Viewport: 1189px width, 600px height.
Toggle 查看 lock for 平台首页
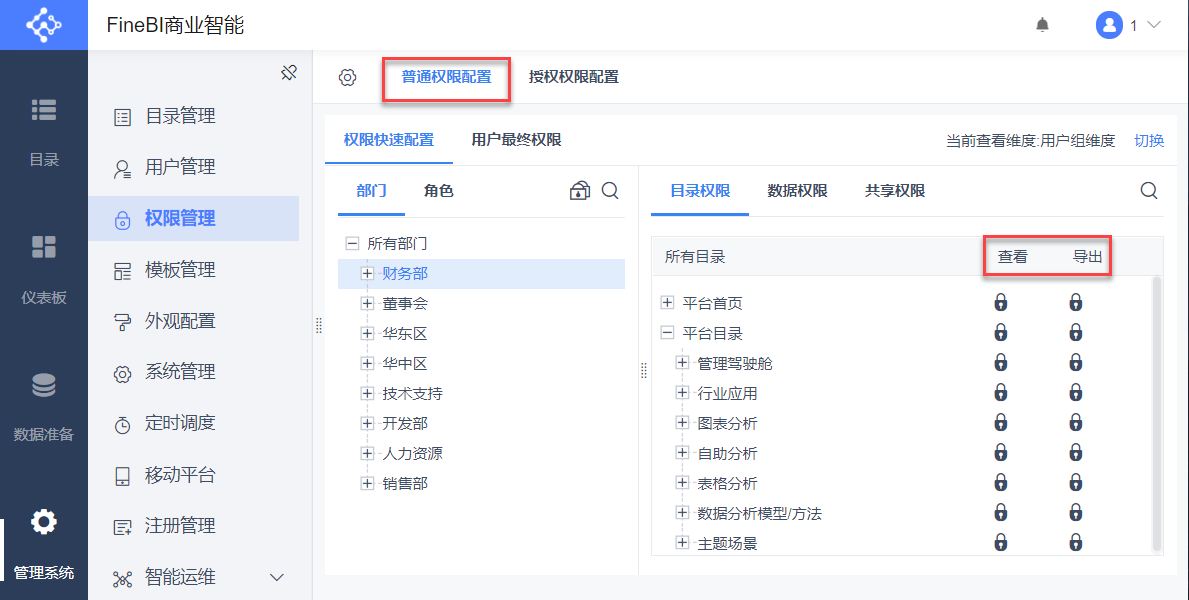point(1000,303)
